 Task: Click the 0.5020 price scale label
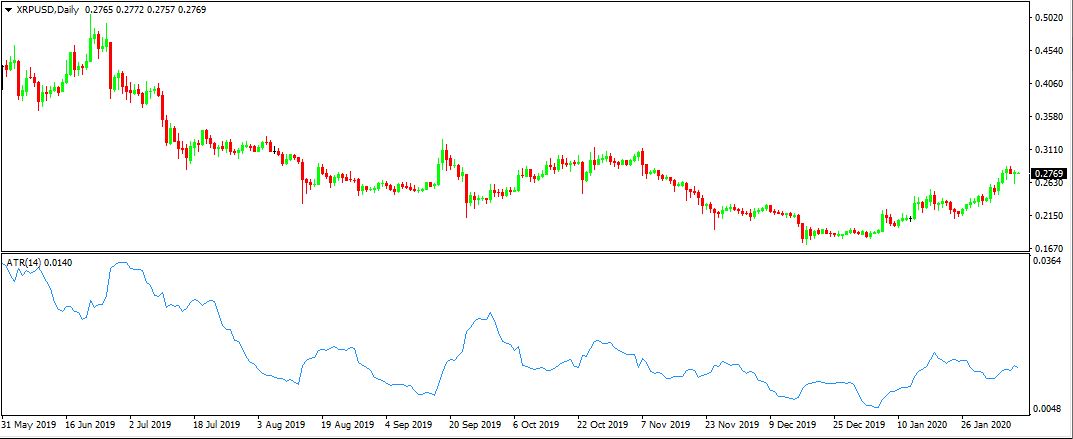pyautogui.click(x=1049, y=18)
